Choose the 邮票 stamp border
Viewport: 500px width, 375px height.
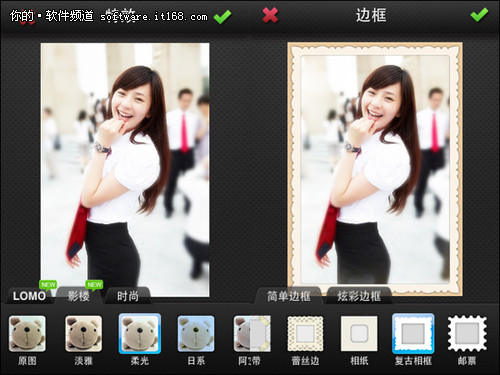467,334
